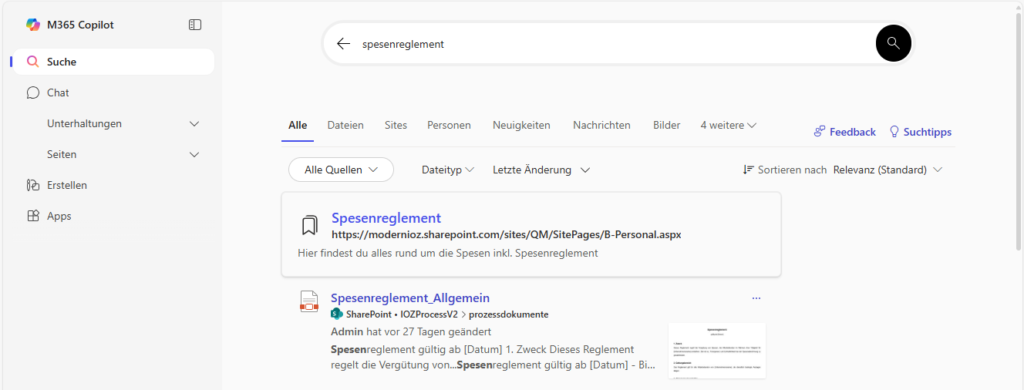Open the Spesenreglement_Allgemein result title

click(x=410, y=298)
